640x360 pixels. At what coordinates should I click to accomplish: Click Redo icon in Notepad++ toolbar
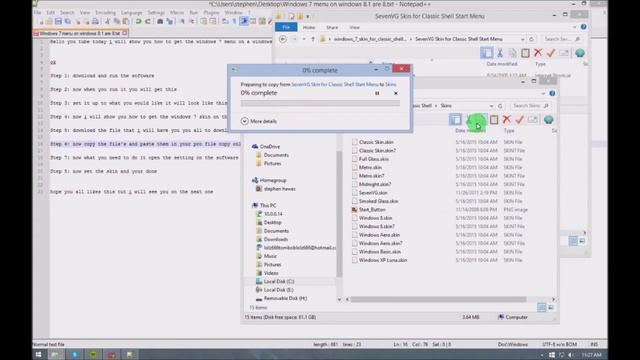[148, 21]
